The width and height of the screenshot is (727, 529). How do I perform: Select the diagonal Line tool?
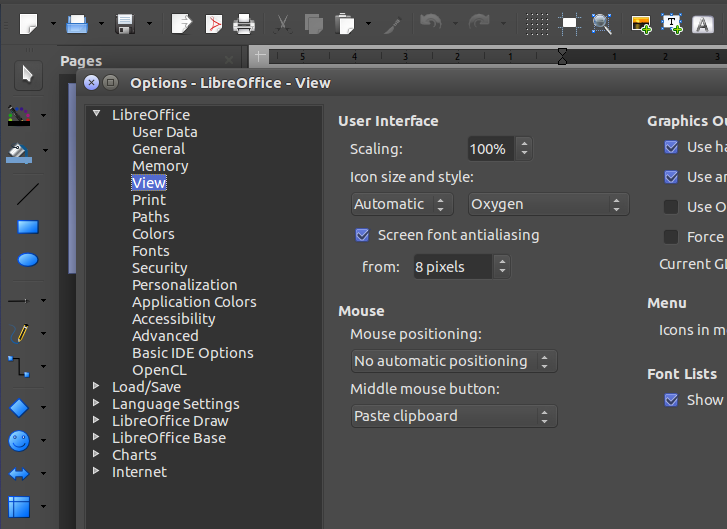(x=28, y=194)
